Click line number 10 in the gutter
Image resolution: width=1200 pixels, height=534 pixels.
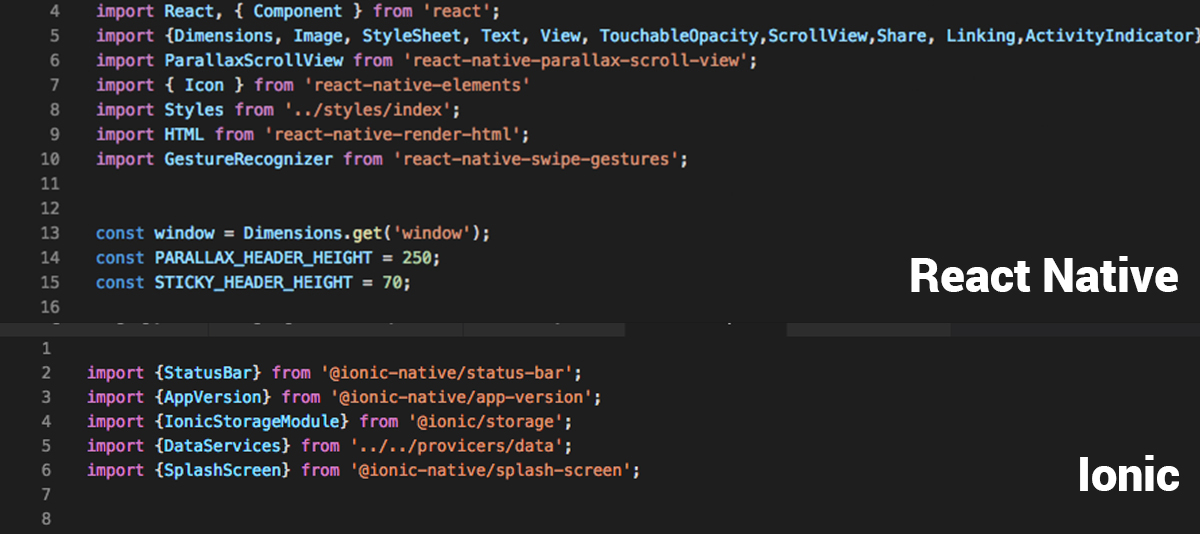(x=50, y=158)
